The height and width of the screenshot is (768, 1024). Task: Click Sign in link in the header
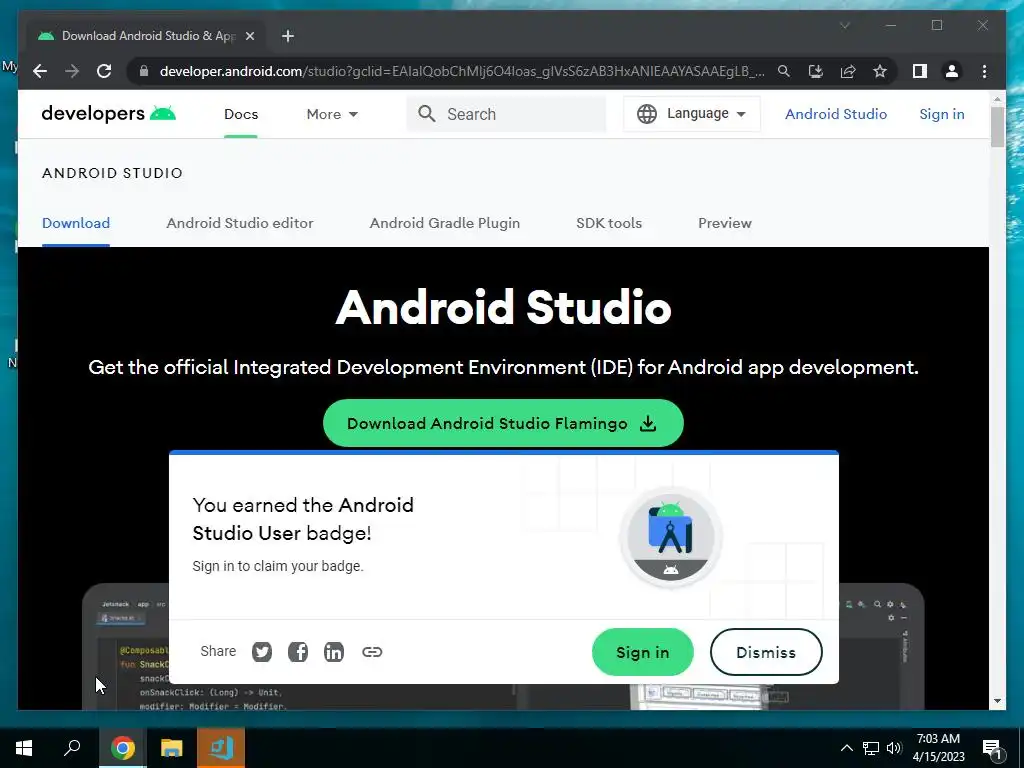coord(942,114)
